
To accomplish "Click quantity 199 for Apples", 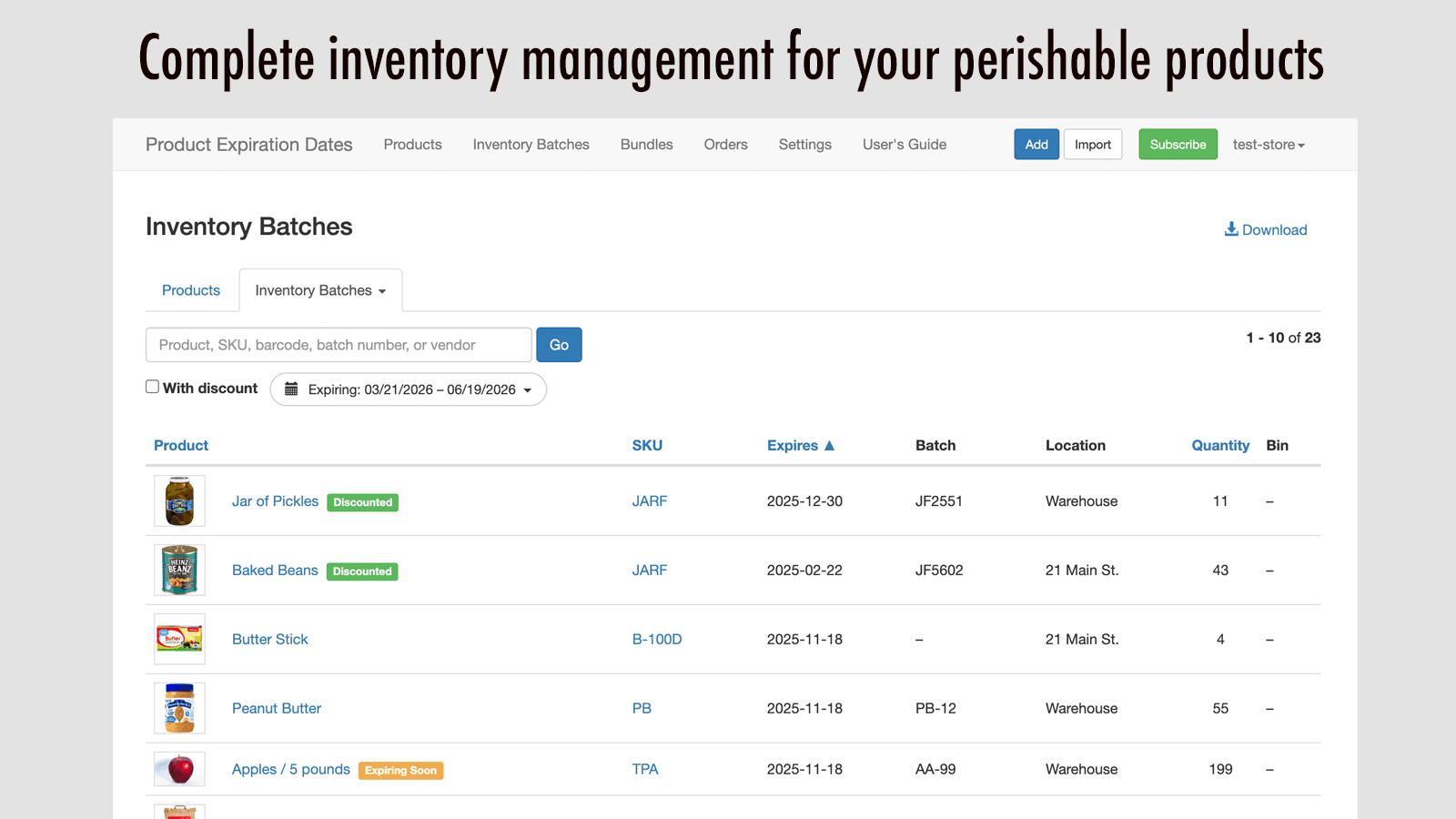I will pos(1220,770).
